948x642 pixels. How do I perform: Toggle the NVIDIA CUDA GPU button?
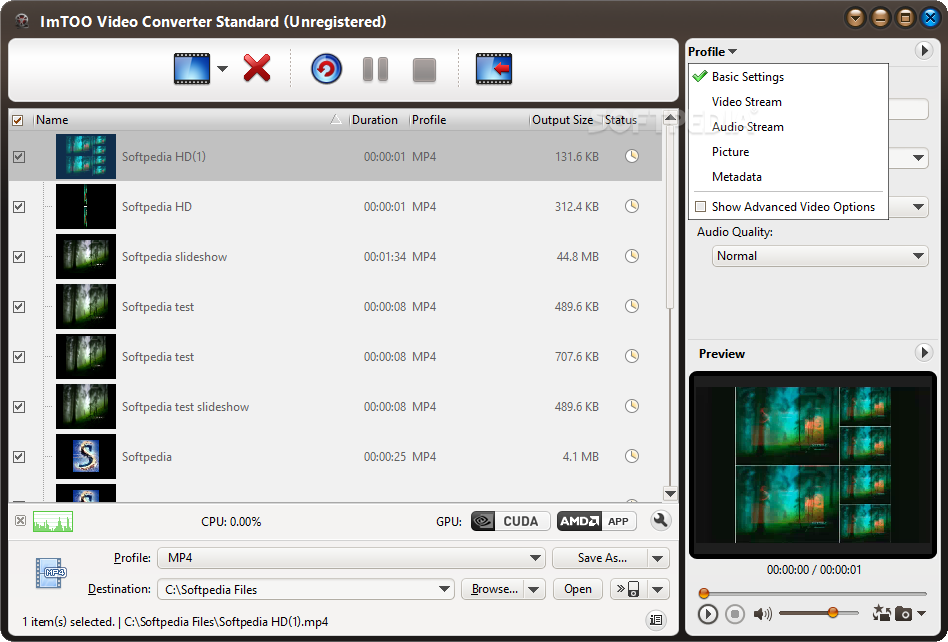510,521
